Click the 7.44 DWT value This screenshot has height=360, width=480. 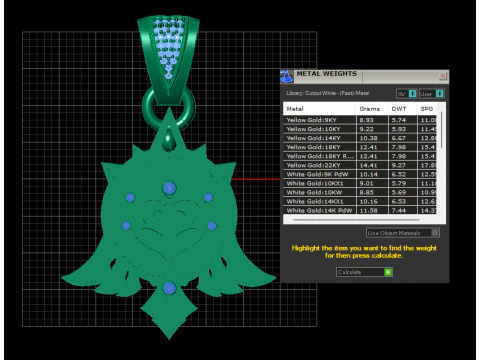(399, 210)
